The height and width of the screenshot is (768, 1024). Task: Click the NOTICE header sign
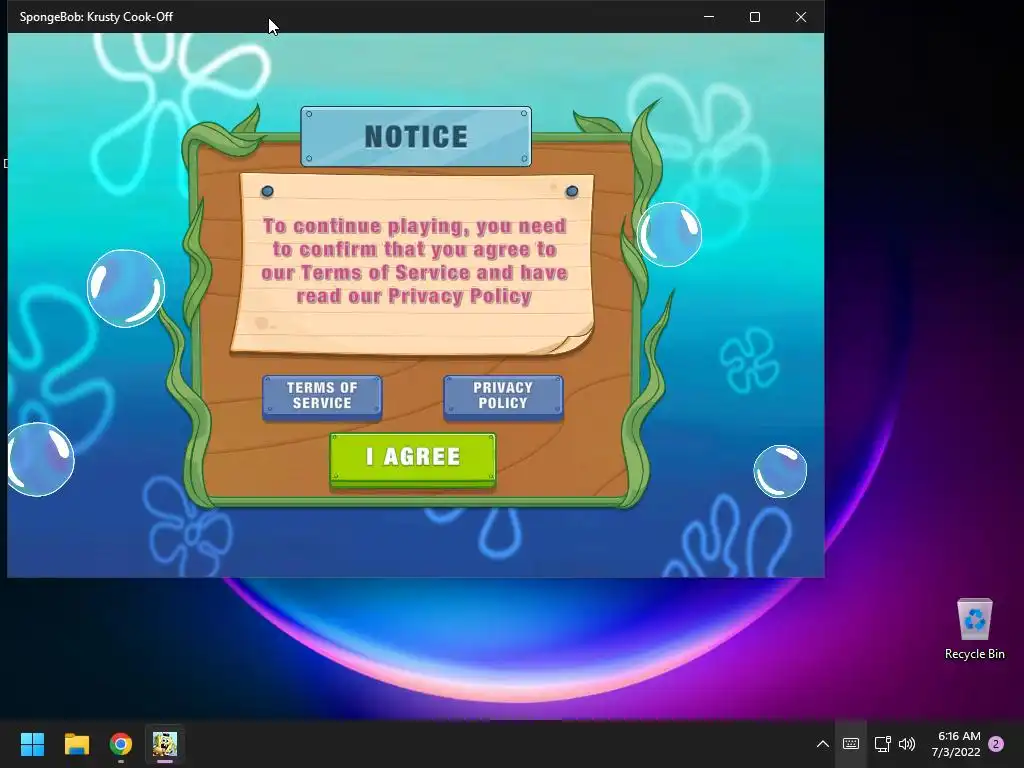click(x=416, y=136)
